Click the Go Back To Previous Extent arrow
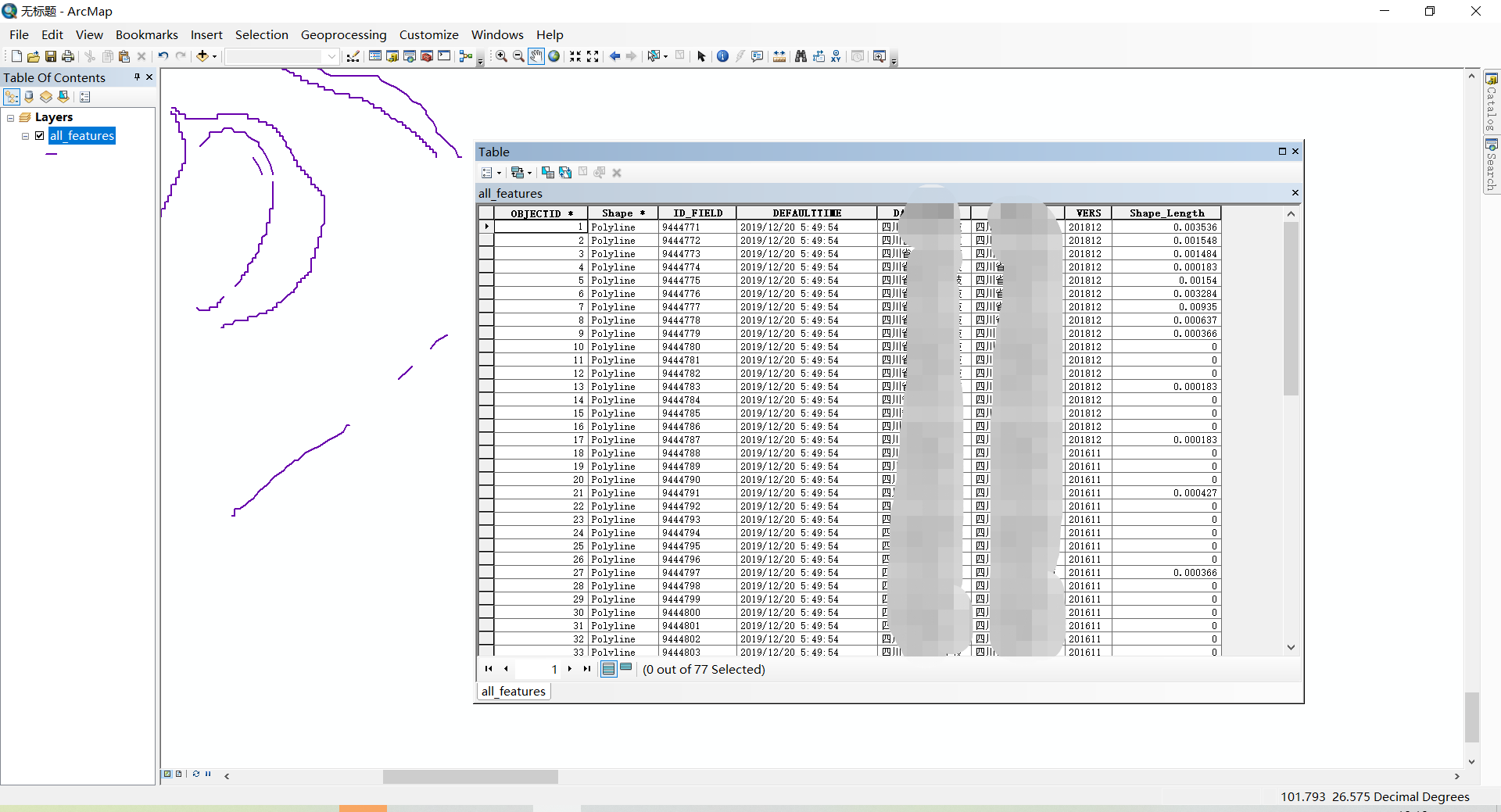The width and height of the screenshot is (1501, 812). [615, 56]
